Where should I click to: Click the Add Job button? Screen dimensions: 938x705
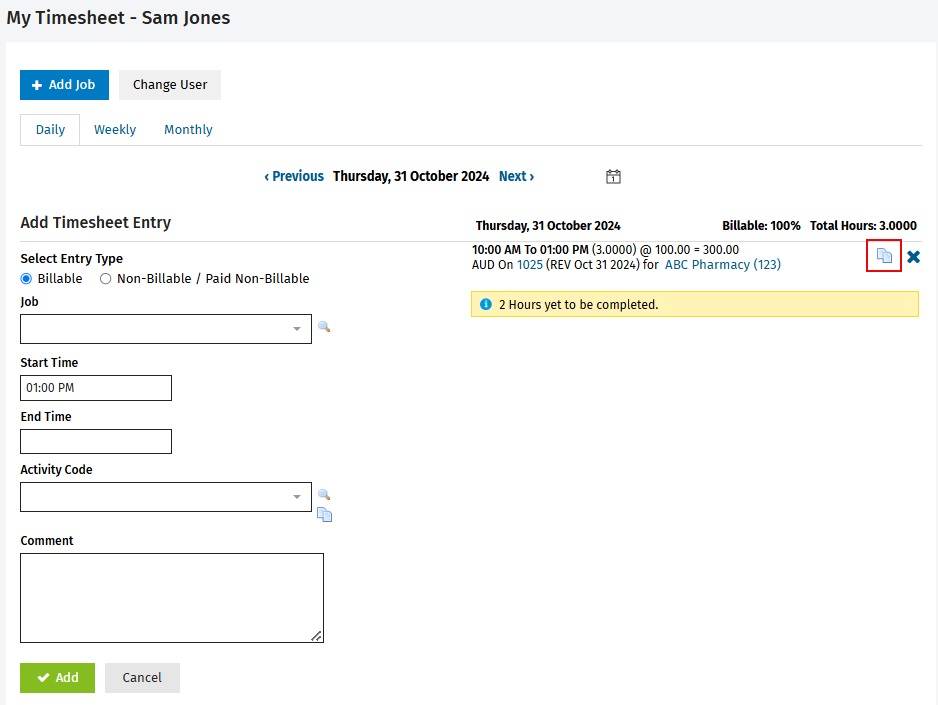[65, 85]
